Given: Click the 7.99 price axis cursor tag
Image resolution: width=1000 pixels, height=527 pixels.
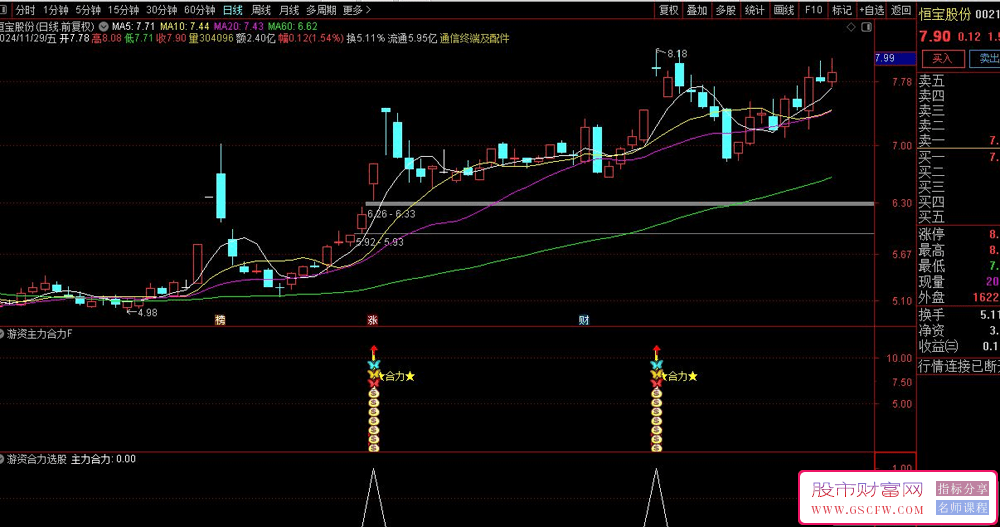Looking at the screenshot, I should [x=894, y=58].
